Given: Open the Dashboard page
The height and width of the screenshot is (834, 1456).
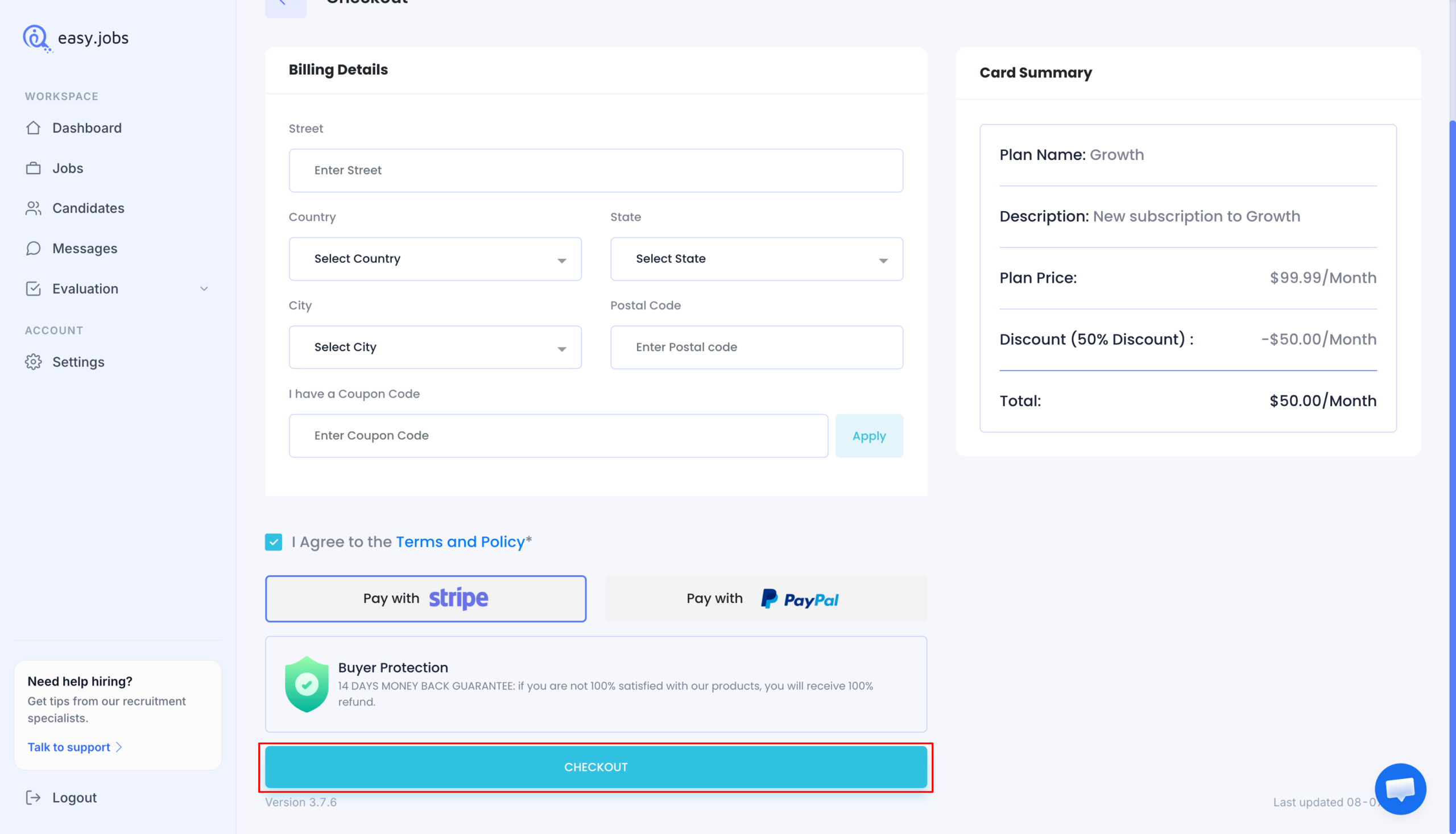Looking at the screenshot, I should (87, 128).
